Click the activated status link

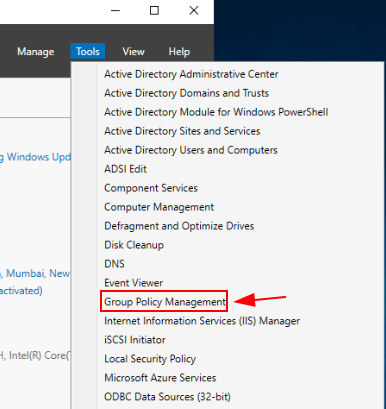[x=21, y=291]
